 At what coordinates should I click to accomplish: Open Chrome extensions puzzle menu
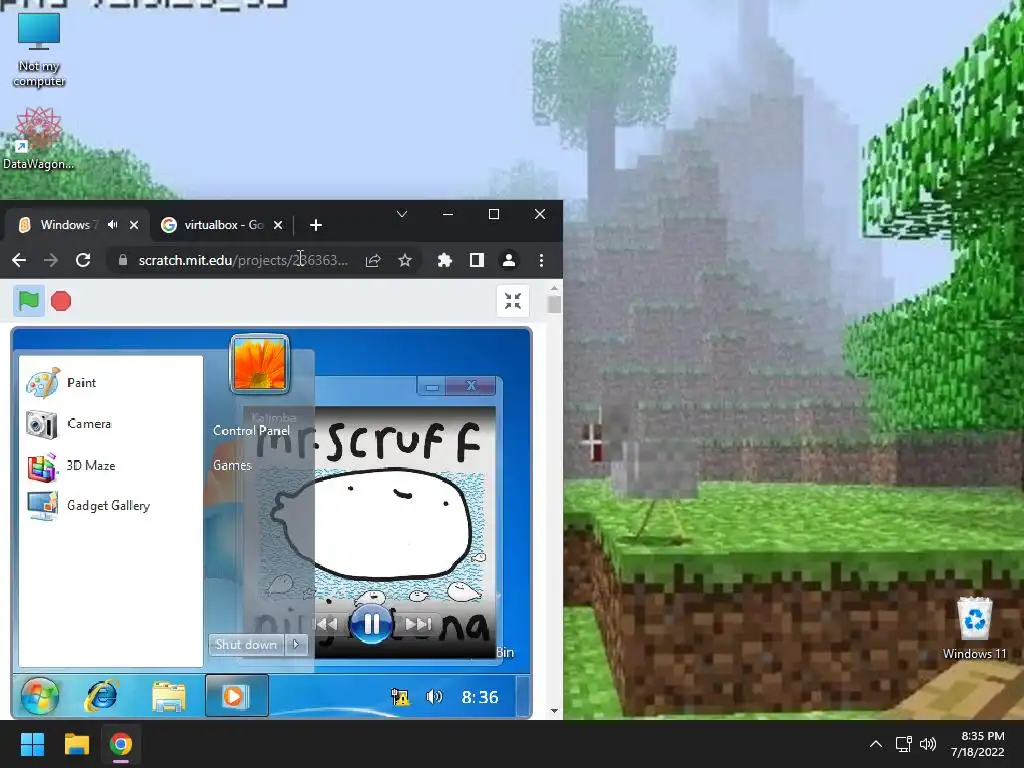(x=445, y=260)
